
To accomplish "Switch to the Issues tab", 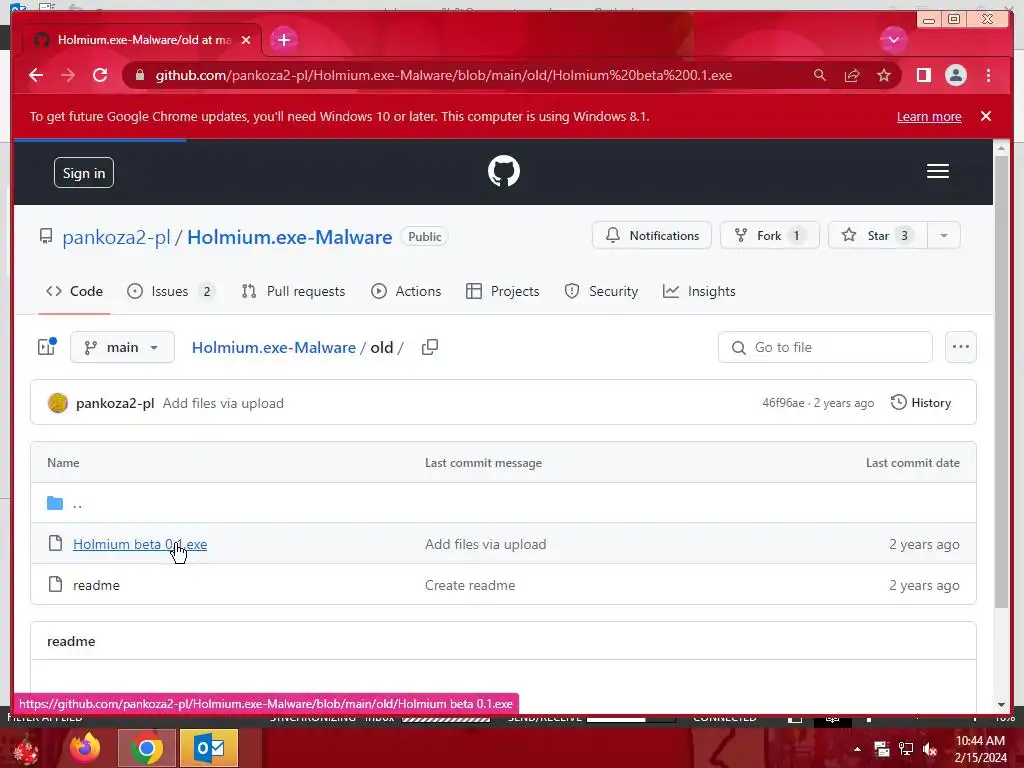I will (x=171, y=291).
